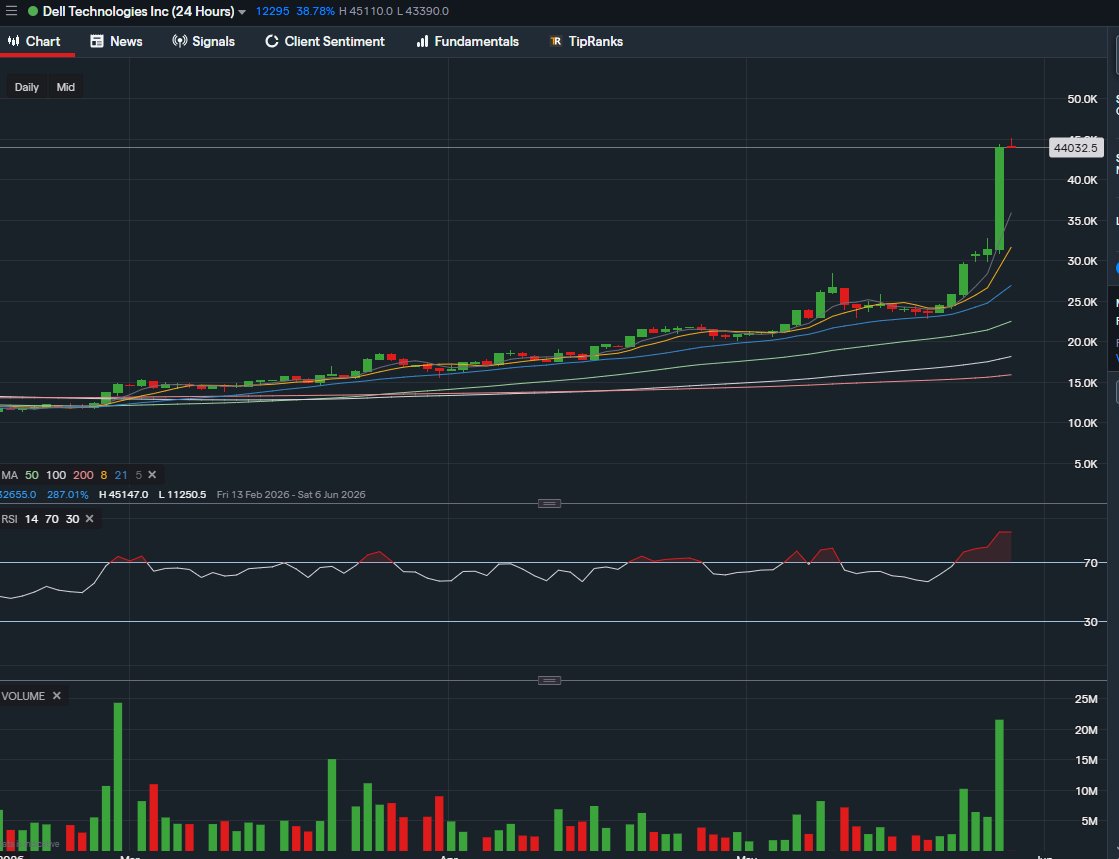Select the MA 21 period value

(121, 475)
